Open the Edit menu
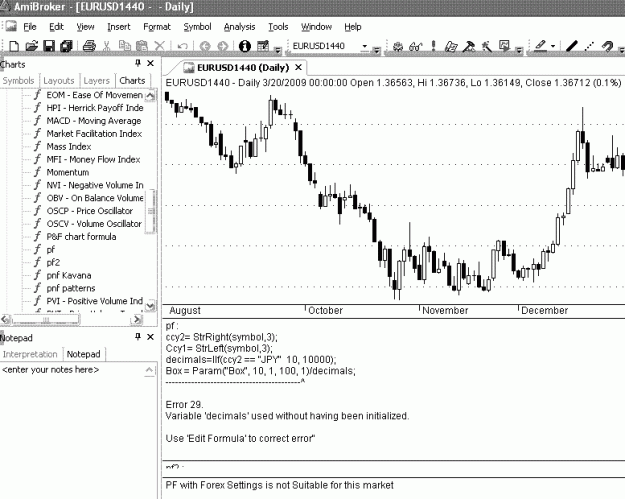Screen dimensions: 625x499 pyautogui.click(x=56, y=27)
